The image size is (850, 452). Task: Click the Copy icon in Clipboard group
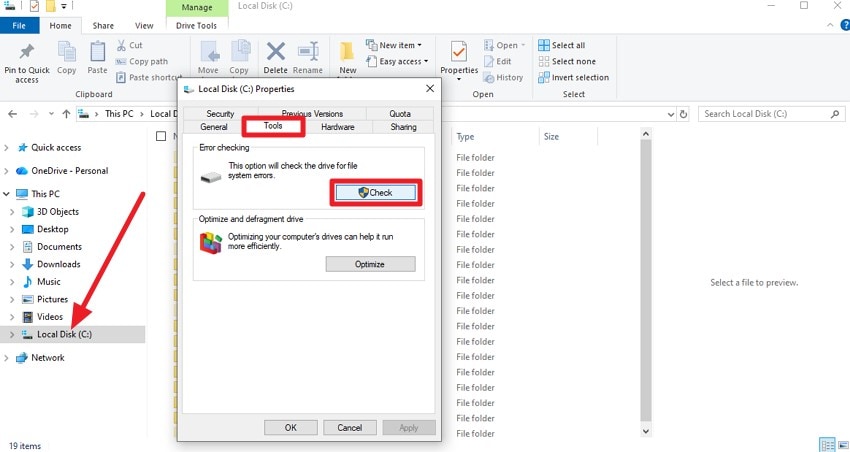click(x=67, y=53)
